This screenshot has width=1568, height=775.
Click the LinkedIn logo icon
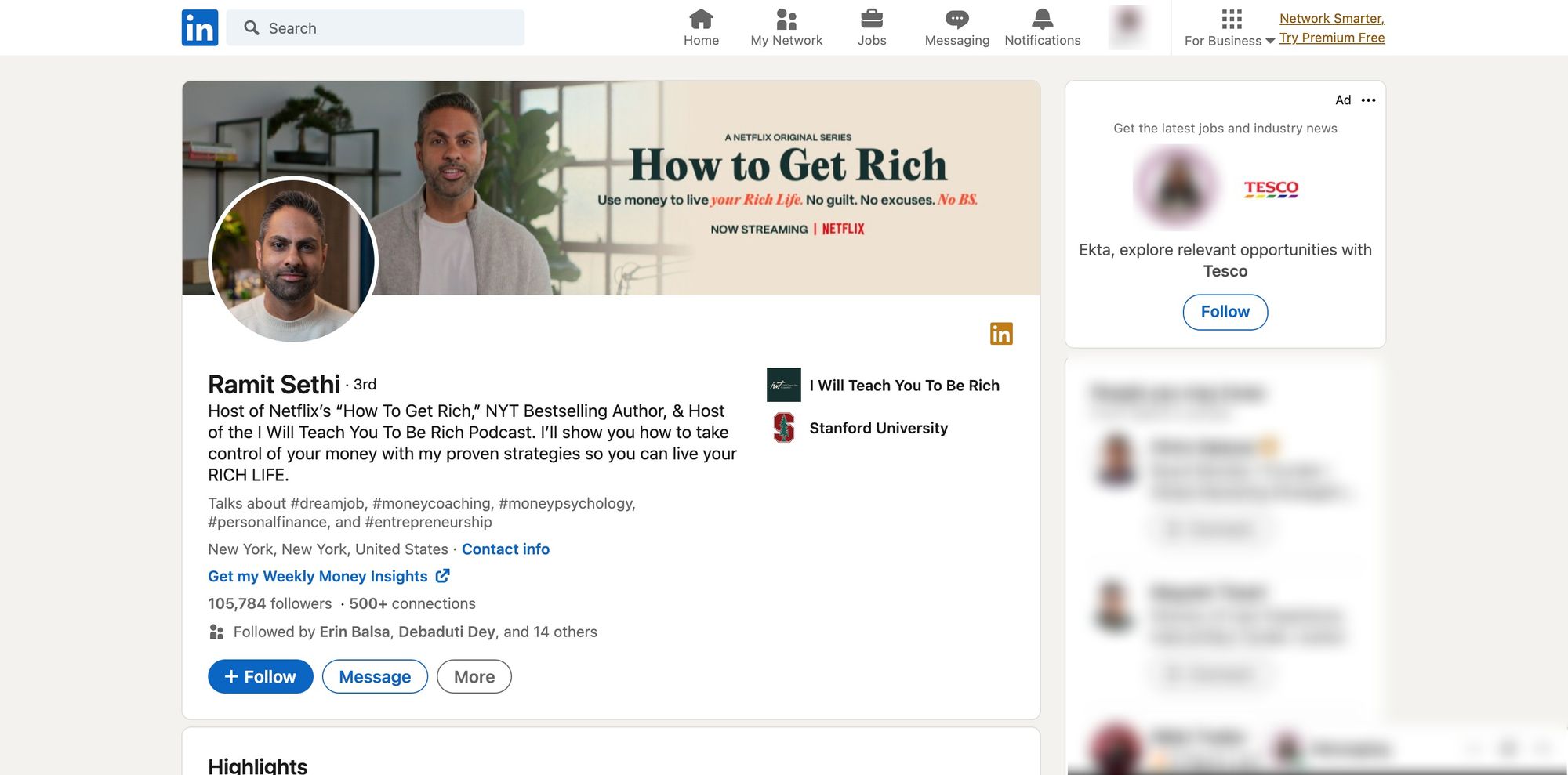[200, 27]
